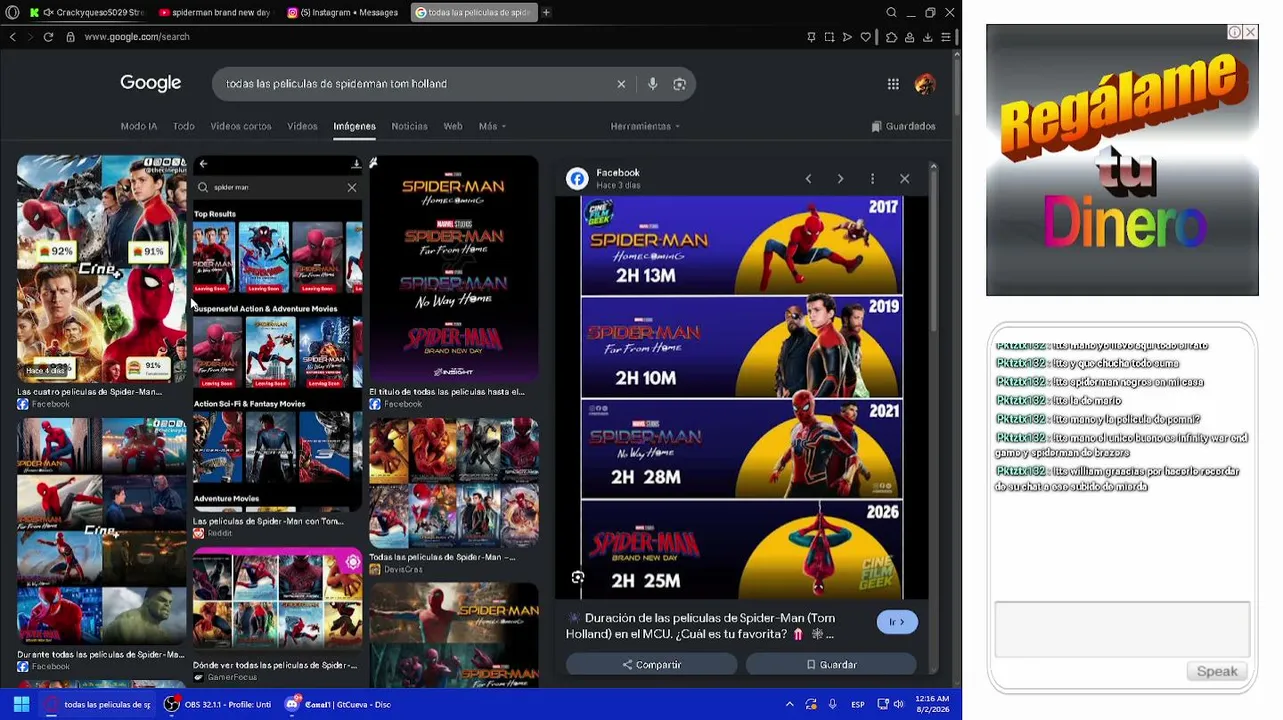Image resolution: width=1283 pixels, height=720 pixels.
Task: Open the taskbar clock and date
Action: 931,704
